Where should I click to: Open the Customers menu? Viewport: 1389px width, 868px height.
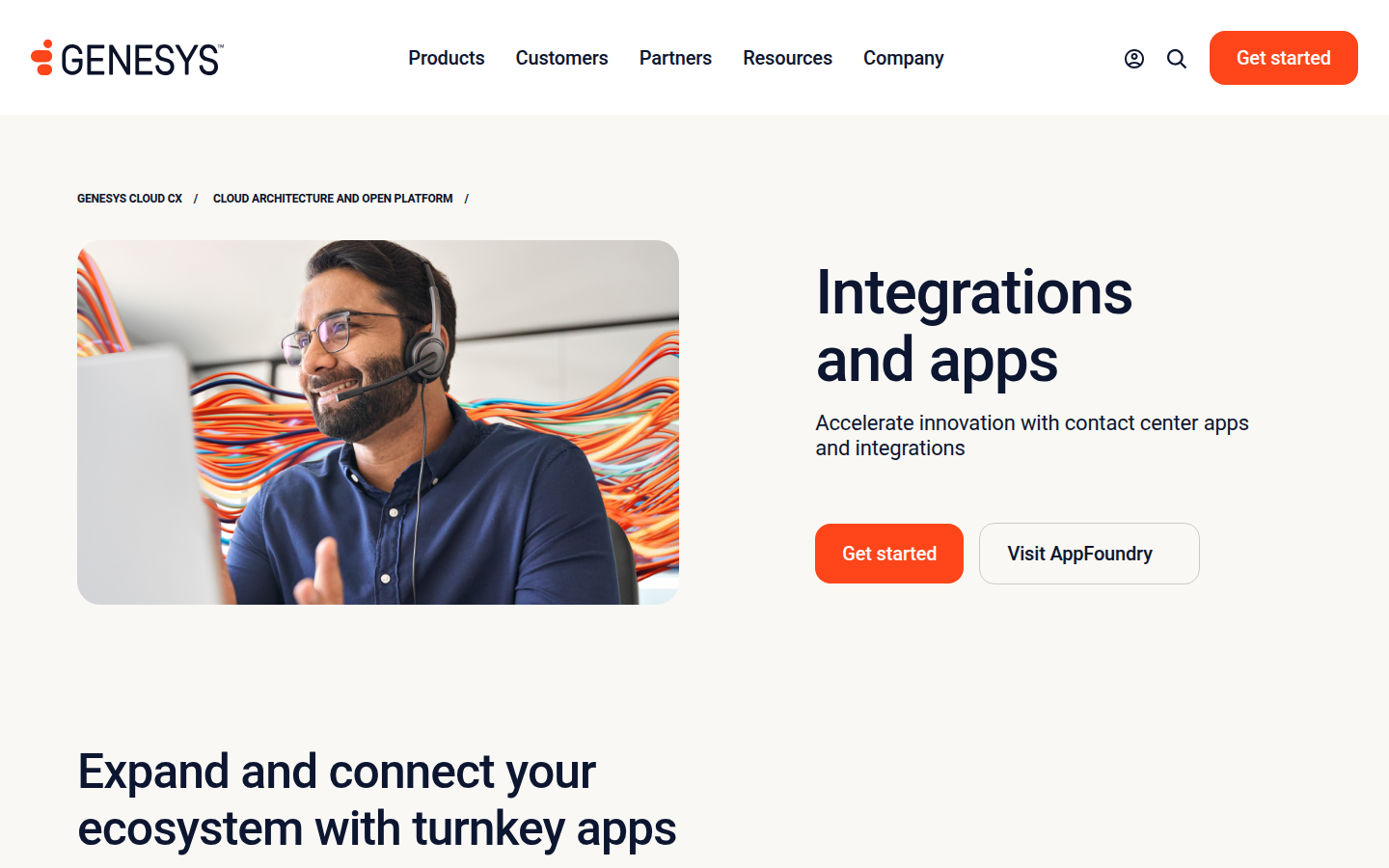click(562, 58)
